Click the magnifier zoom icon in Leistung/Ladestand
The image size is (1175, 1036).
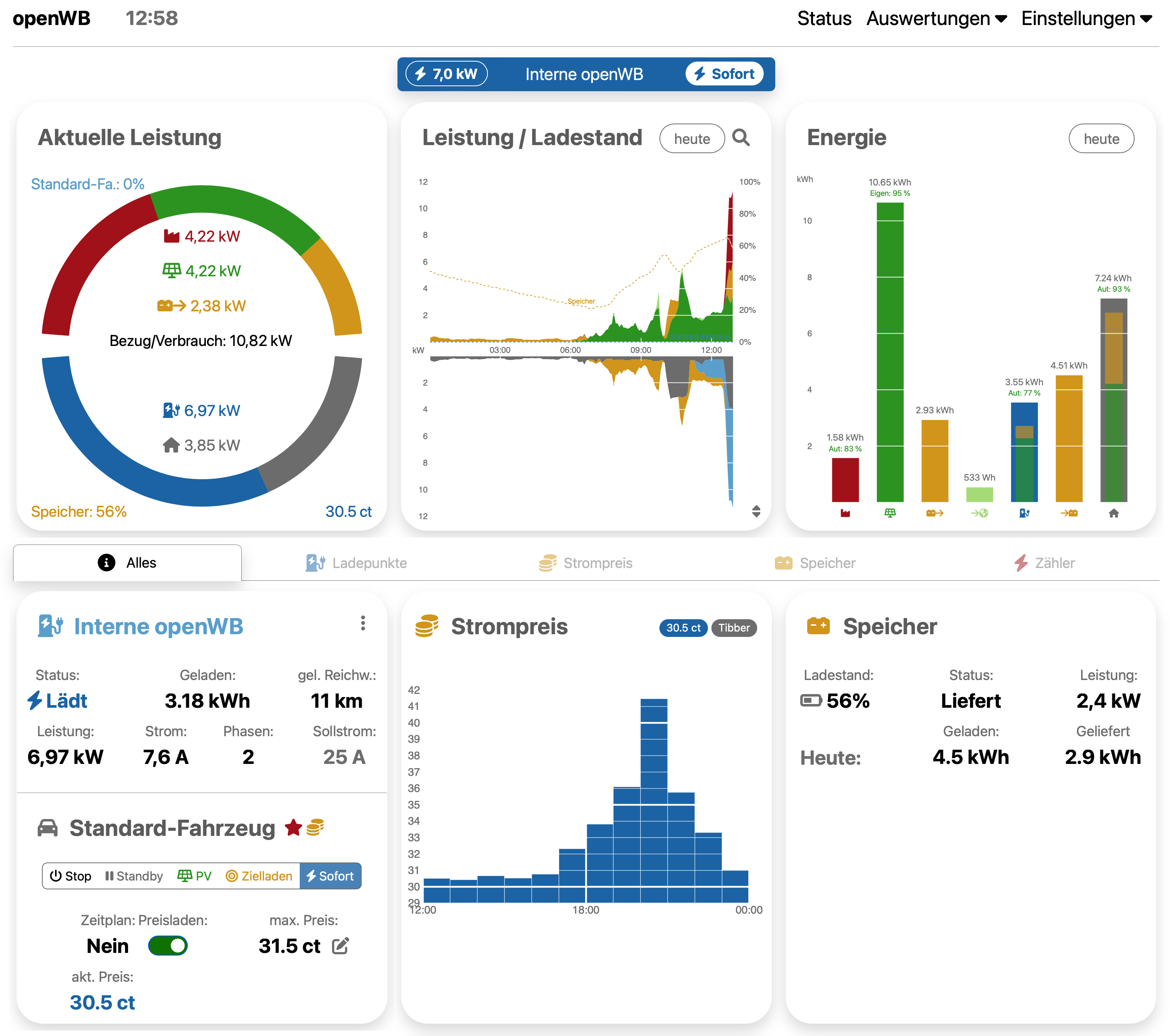click(740, 138)
